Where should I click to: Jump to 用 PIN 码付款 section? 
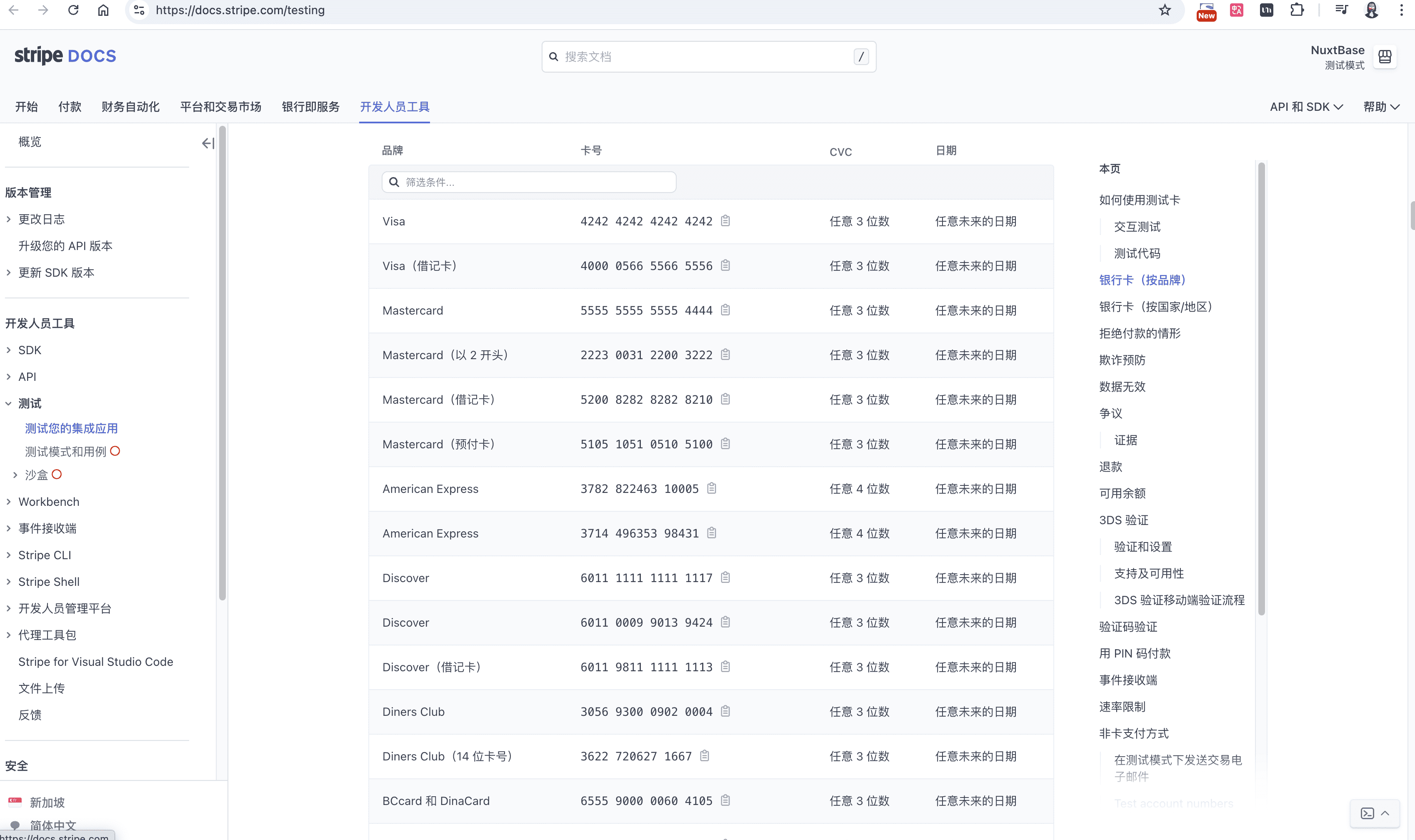click(1135, 654)
